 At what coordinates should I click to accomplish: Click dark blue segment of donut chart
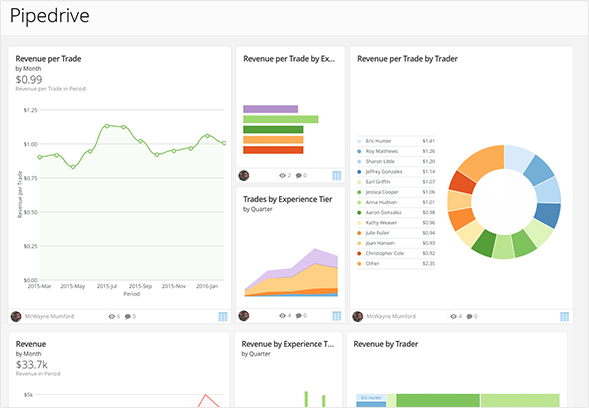pos(547,215)
